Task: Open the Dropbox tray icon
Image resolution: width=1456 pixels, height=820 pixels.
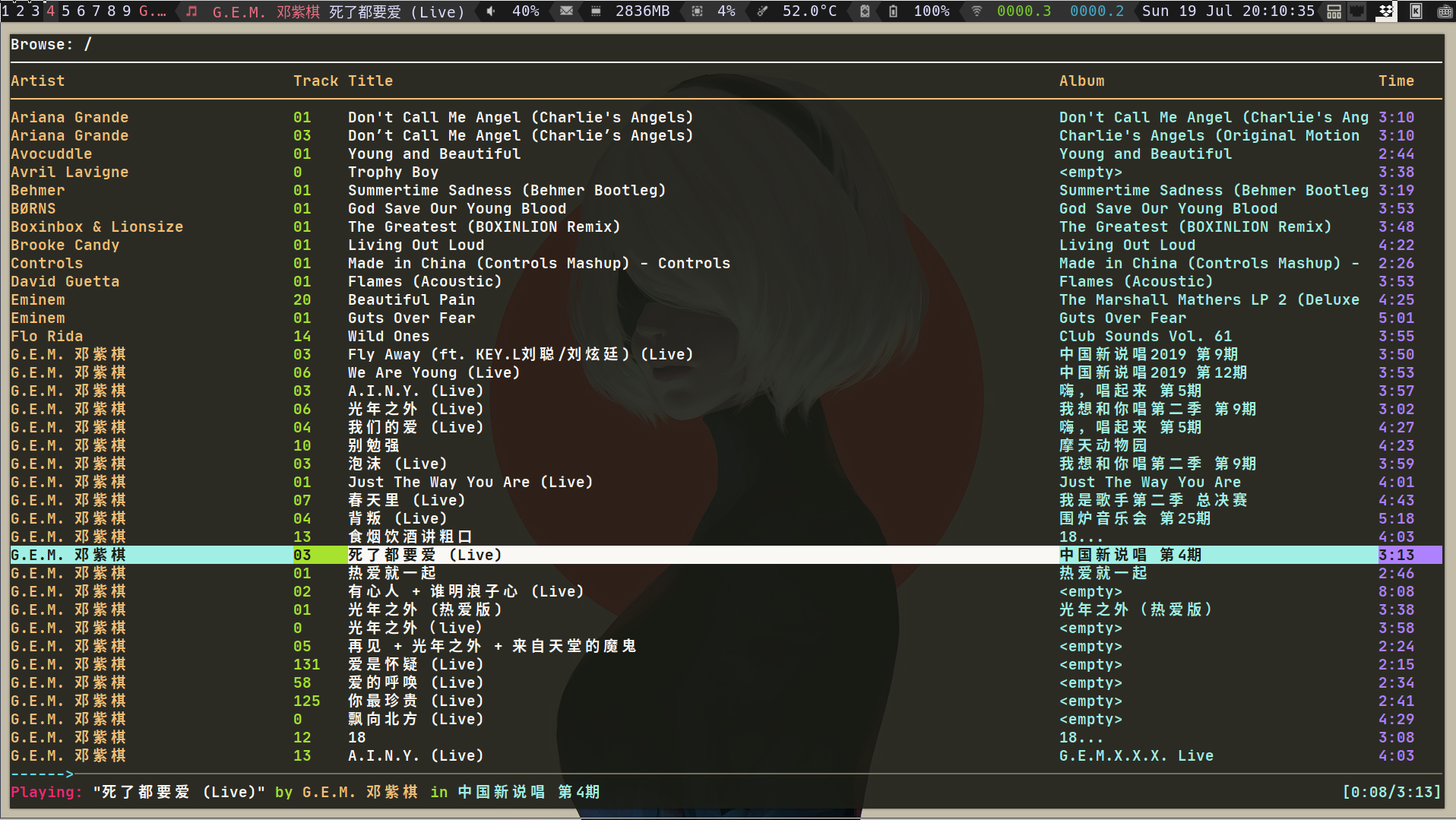Action: pos(1386,11)
